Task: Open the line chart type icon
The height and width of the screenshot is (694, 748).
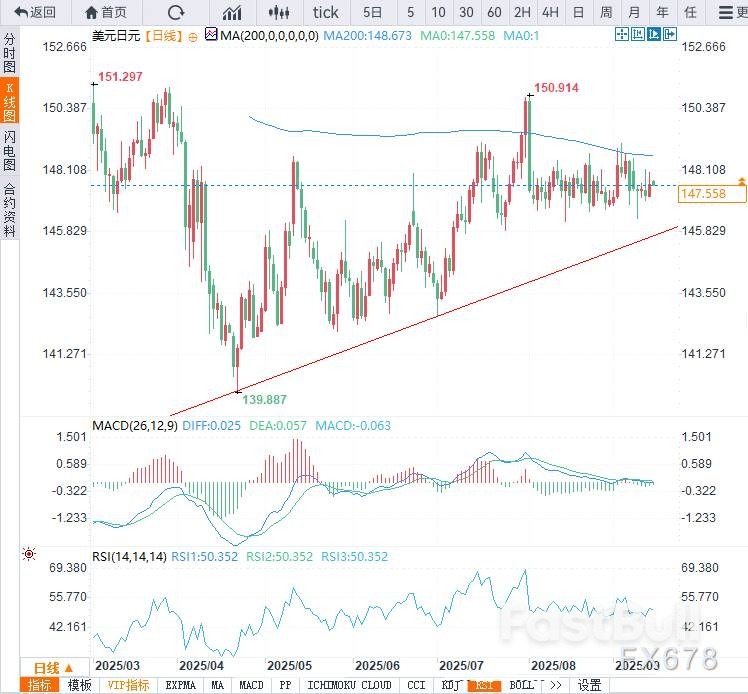Action: (232, 13)
